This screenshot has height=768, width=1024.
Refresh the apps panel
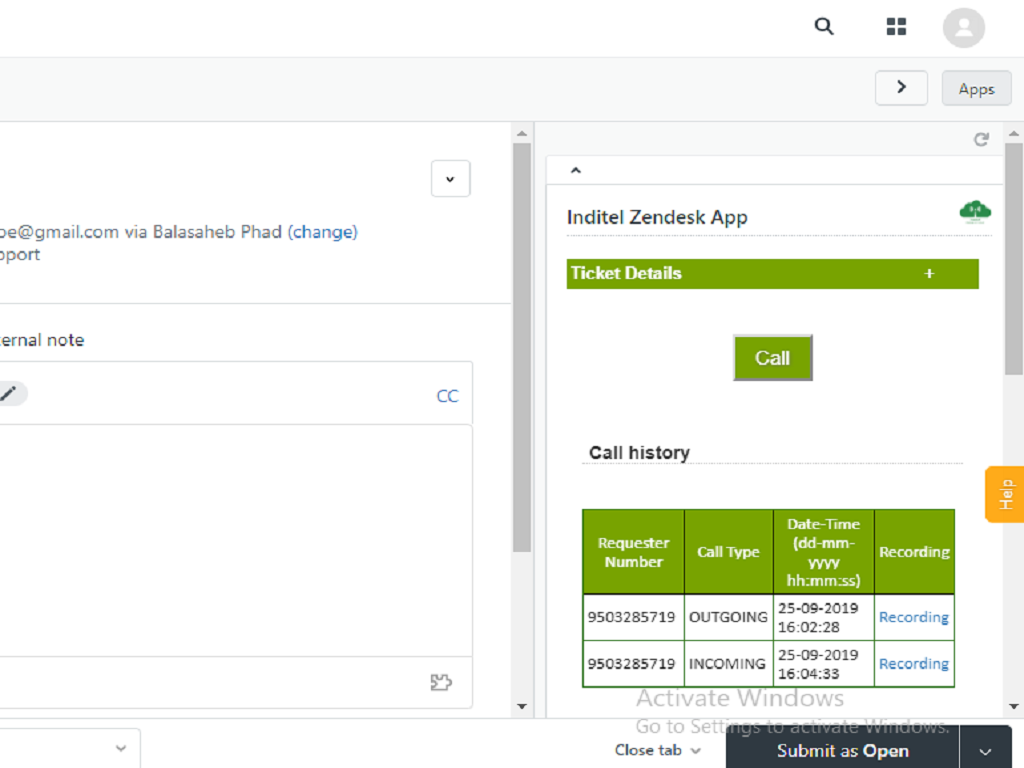pyautogui.click(x=981, y=140)
